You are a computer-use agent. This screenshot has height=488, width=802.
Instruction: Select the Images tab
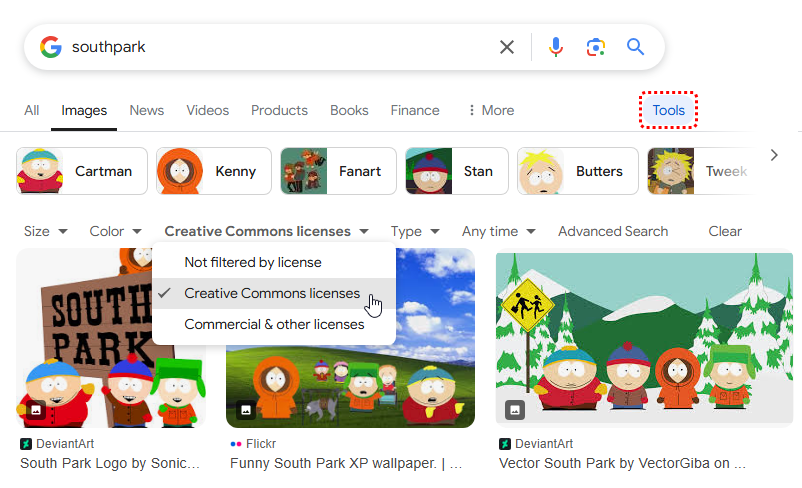click(x=84, y=110)
